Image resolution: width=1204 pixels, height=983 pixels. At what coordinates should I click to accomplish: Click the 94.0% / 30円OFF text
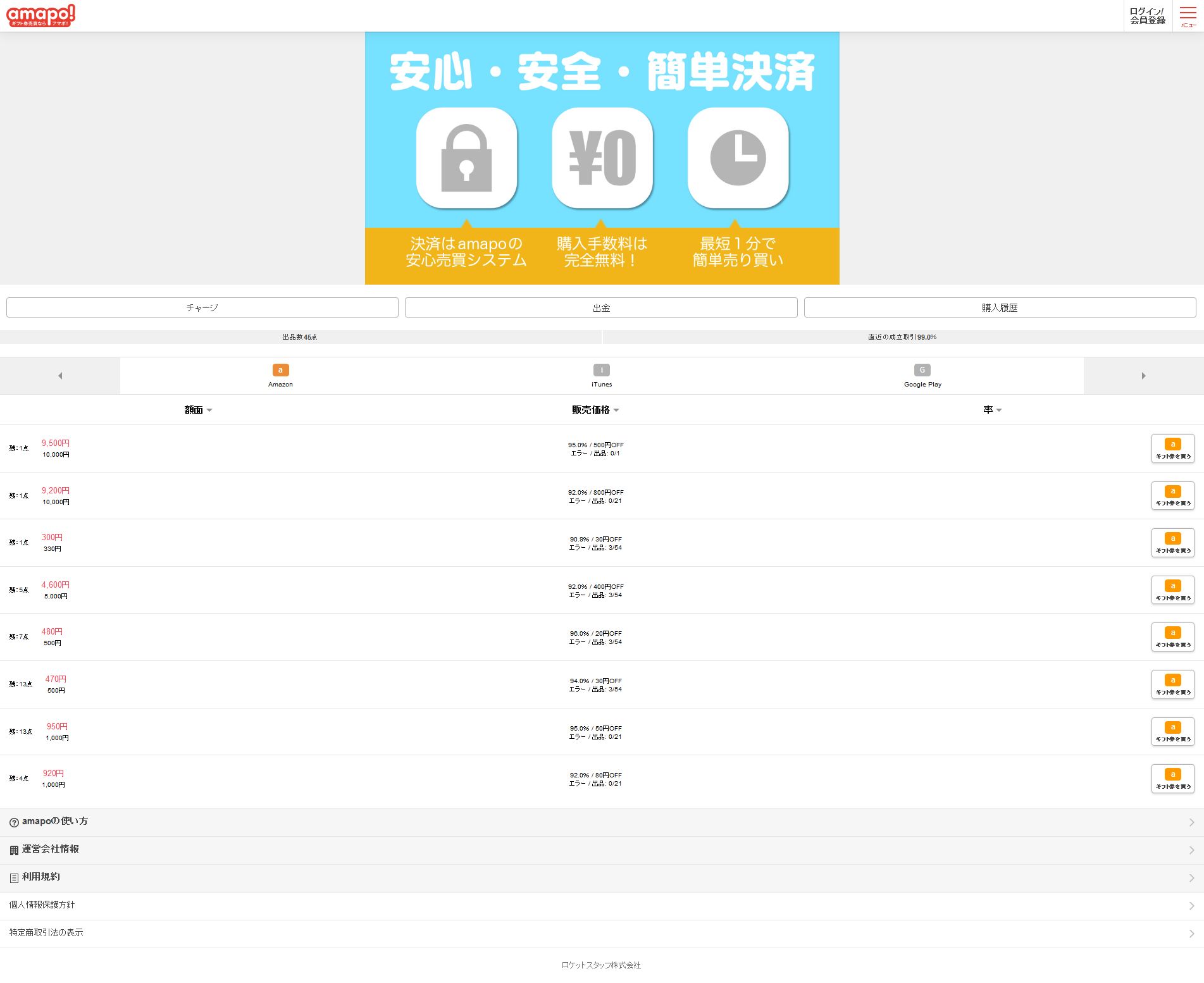[595, 681]
